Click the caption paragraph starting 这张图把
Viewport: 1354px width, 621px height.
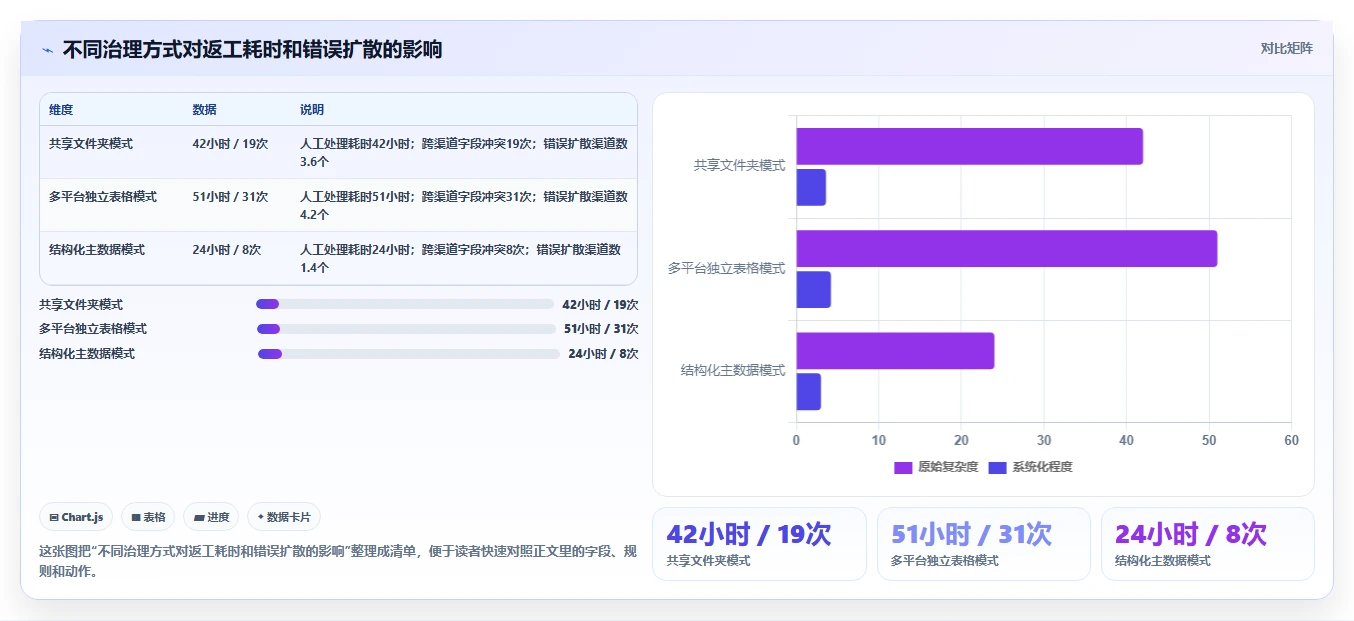coord(338,562)
